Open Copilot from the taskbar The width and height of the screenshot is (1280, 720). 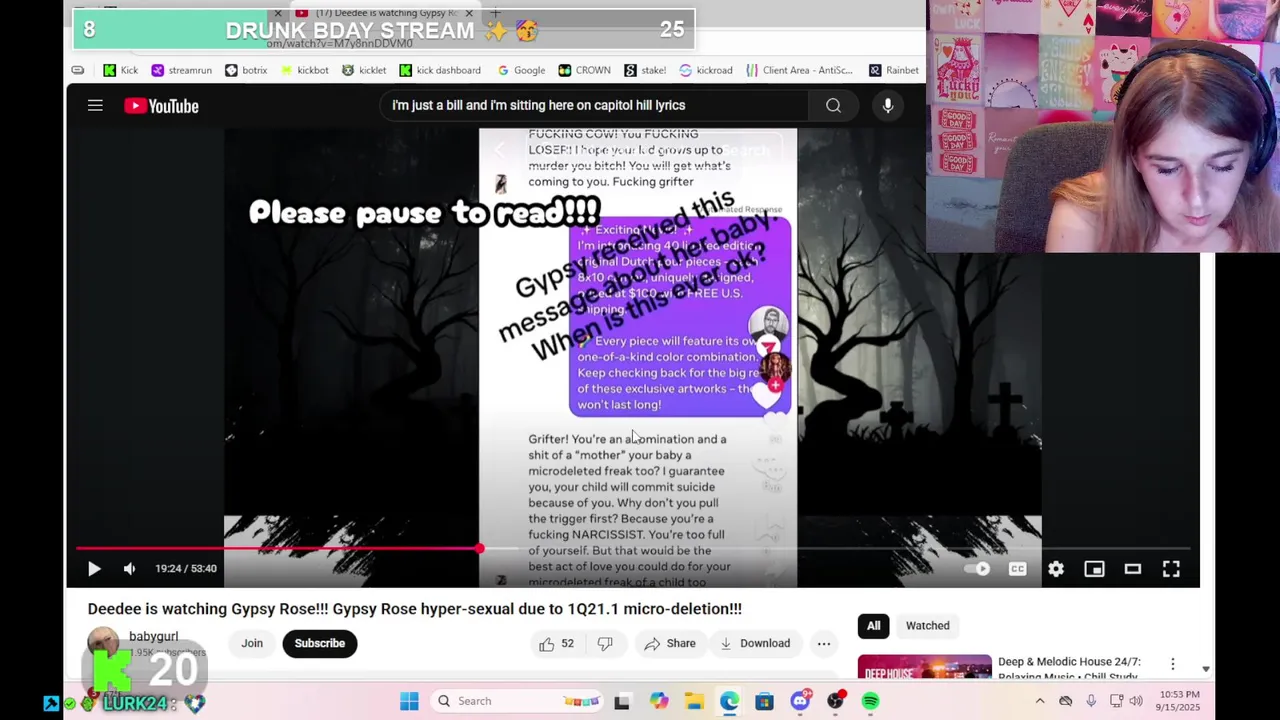point(659,701)
